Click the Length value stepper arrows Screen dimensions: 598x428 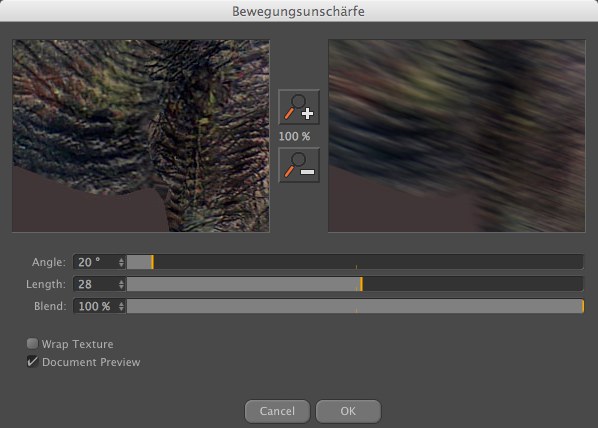121,284
